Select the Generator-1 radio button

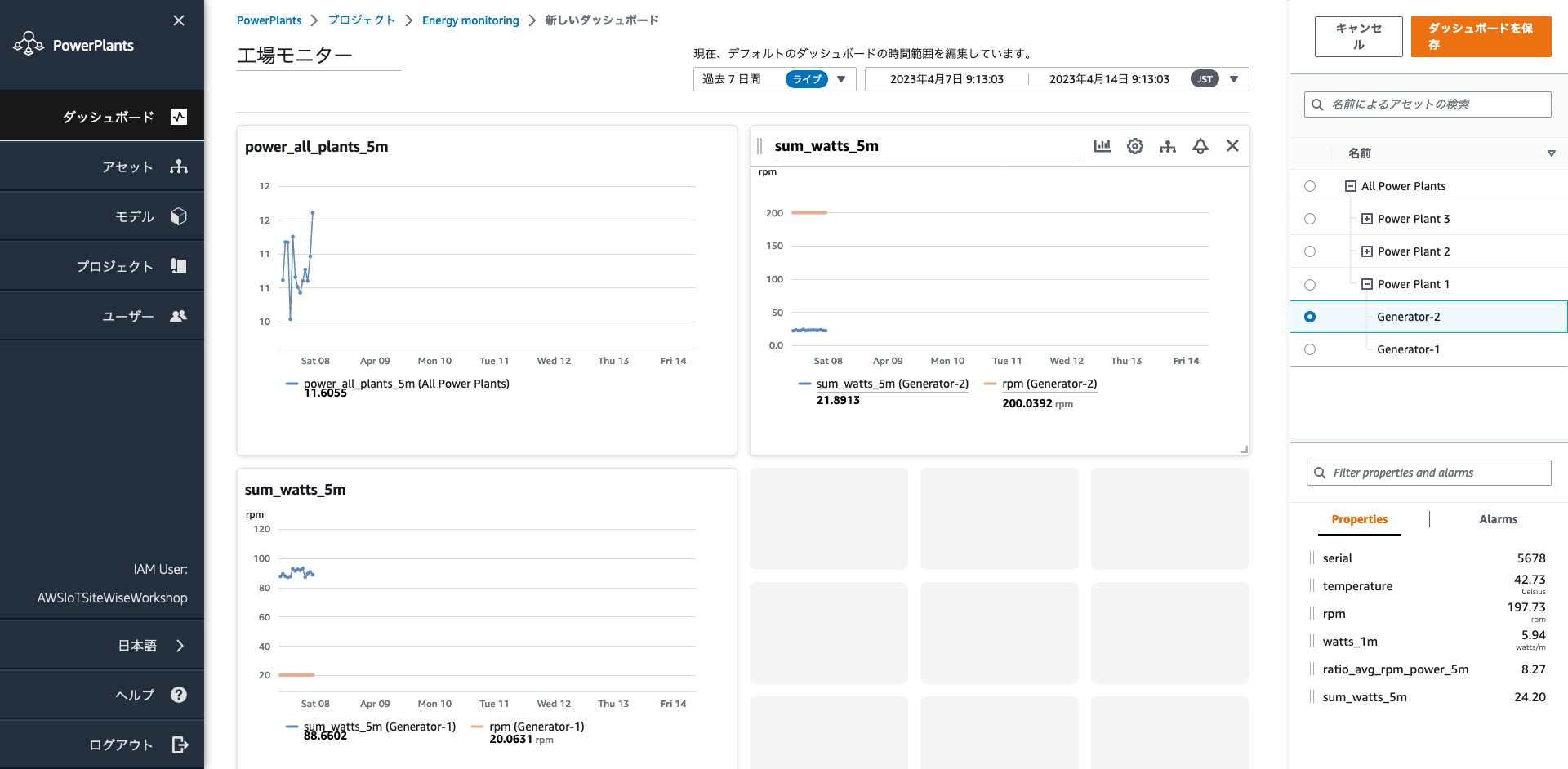tap(1310, 349)
